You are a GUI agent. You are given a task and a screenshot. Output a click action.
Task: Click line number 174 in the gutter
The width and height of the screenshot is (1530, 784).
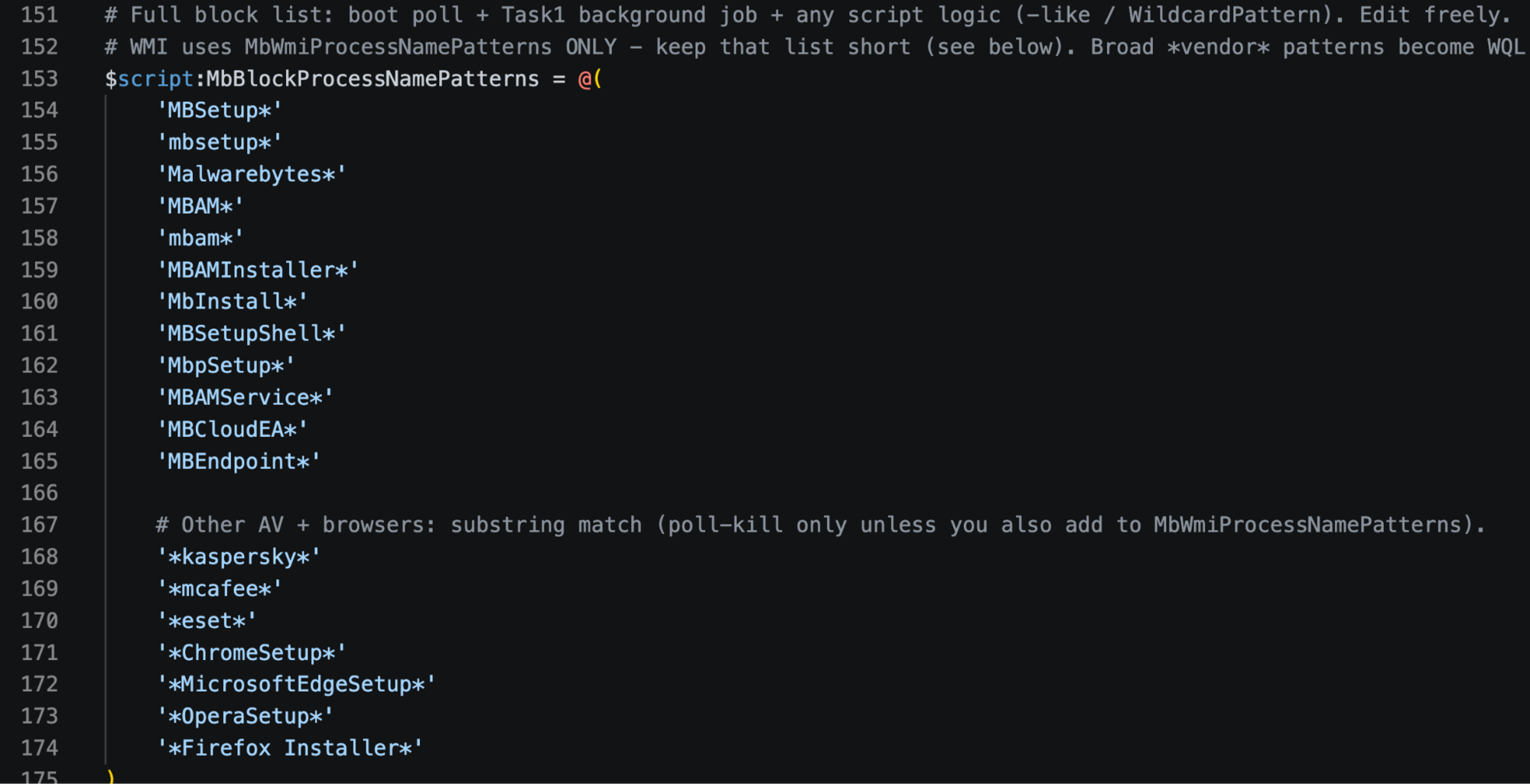tap(39, 748)
